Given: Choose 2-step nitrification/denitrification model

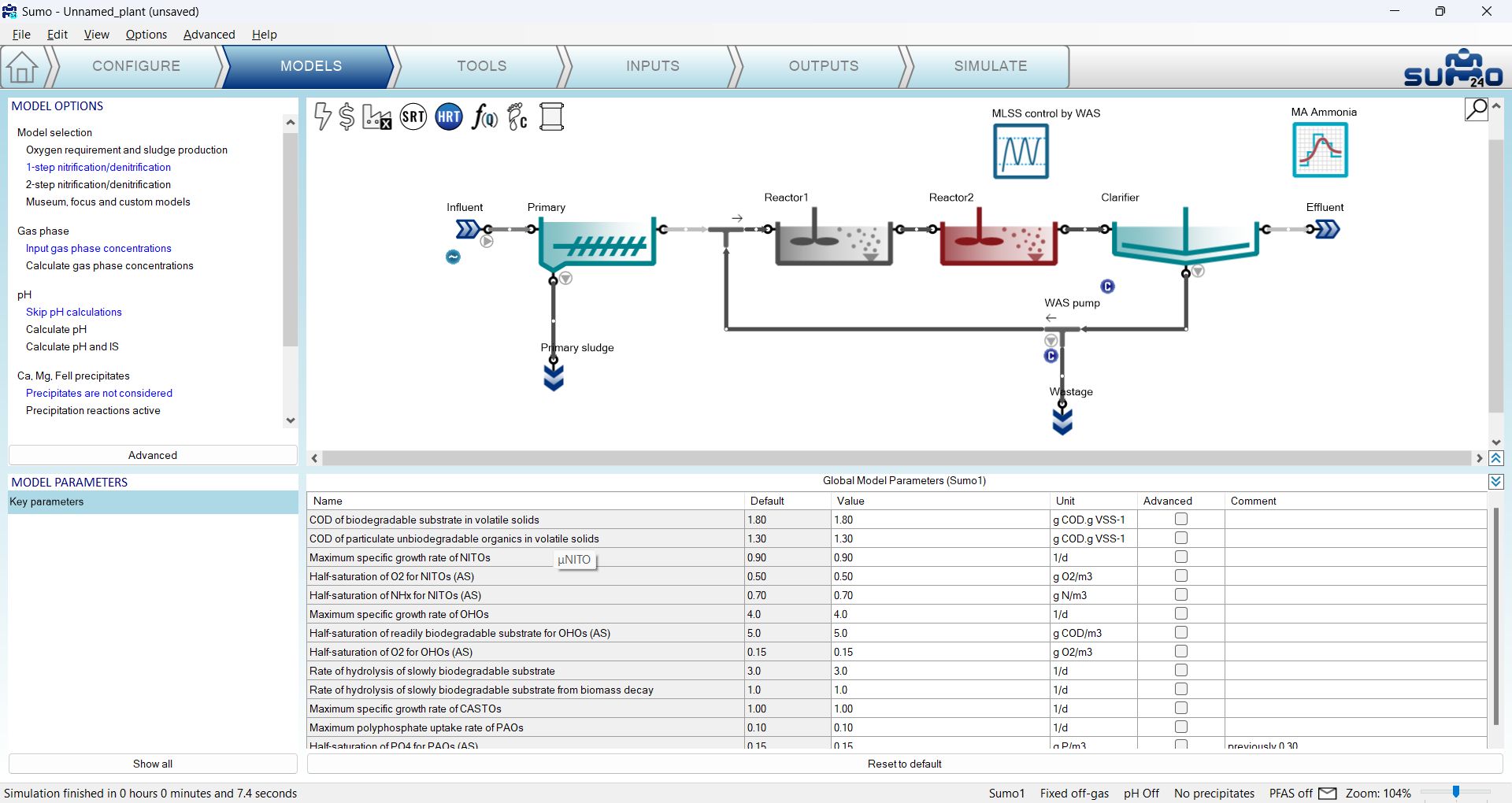Looking at the screenshot, I should 98,184.
